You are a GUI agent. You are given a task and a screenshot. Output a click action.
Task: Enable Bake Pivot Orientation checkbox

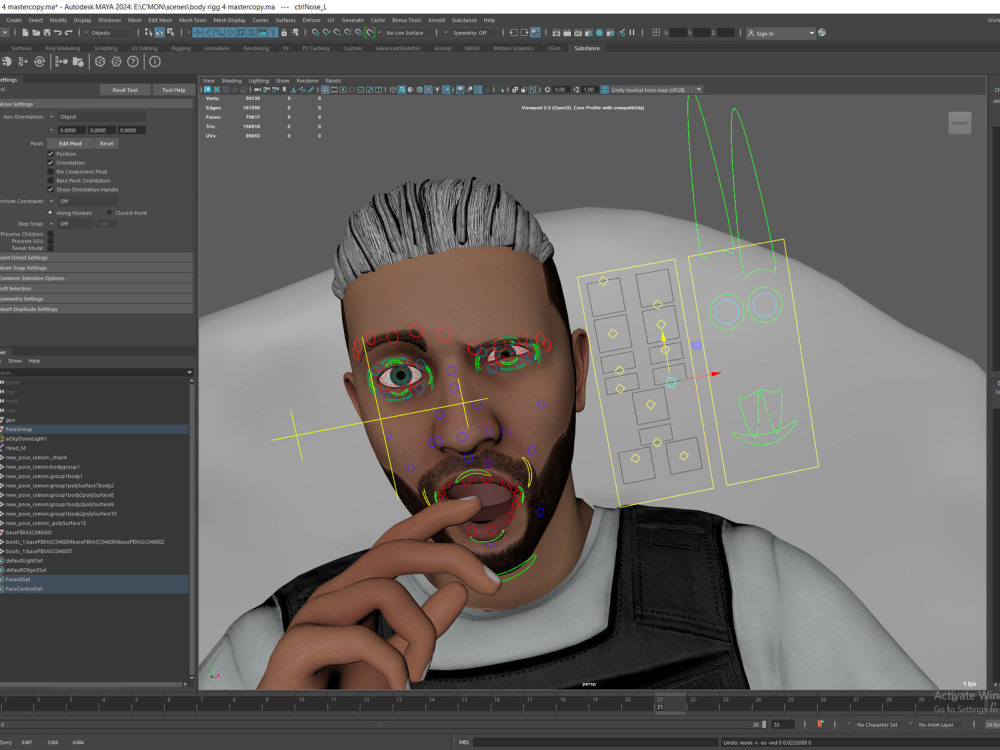click(x=50, y=180)
